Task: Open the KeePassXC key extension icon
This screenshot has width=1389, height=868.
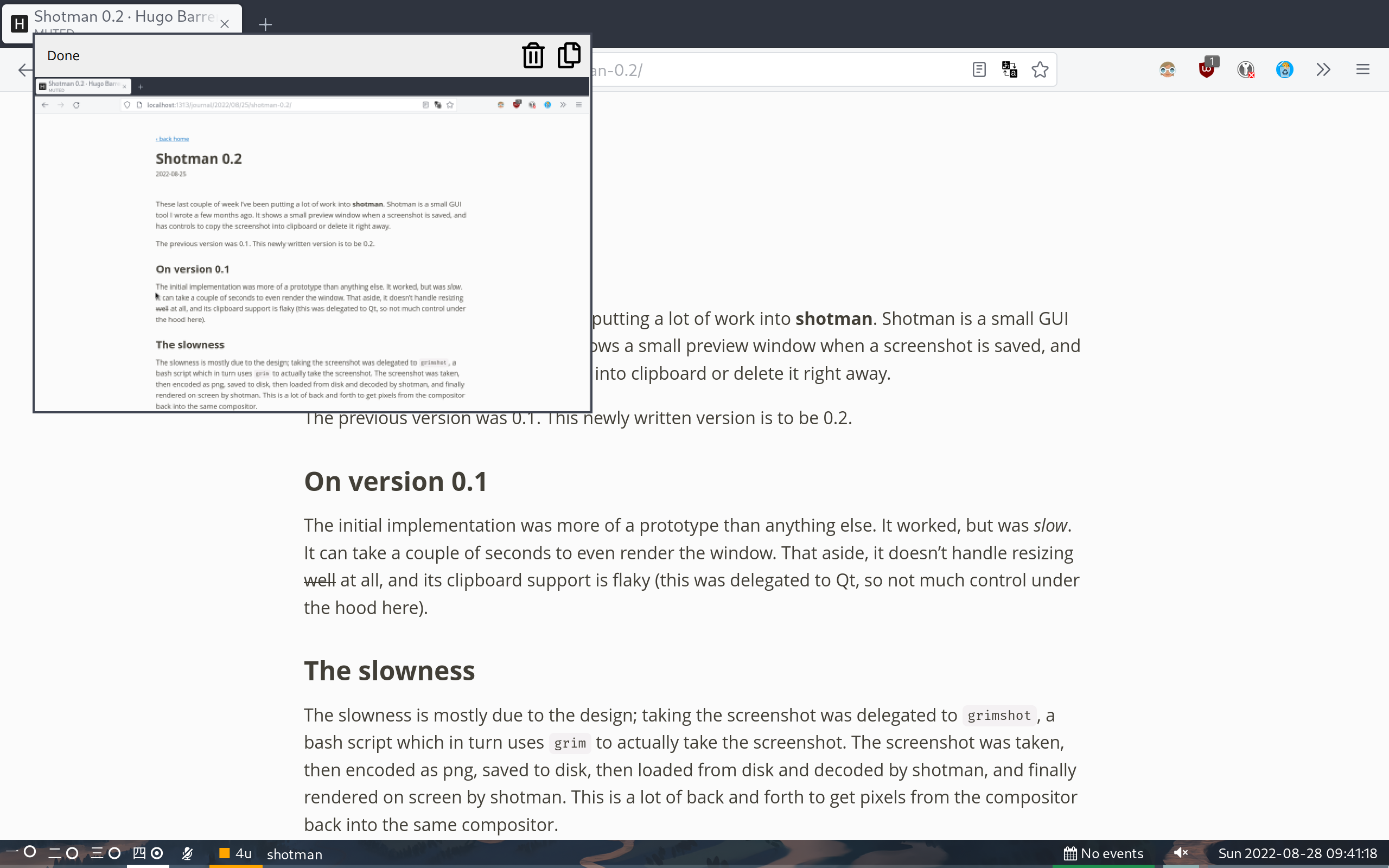Action: (1246, 70)
